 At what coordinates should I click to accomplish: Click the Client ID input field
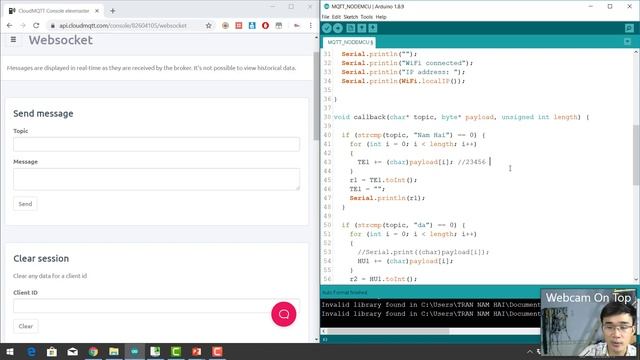[x=156, y=306]
